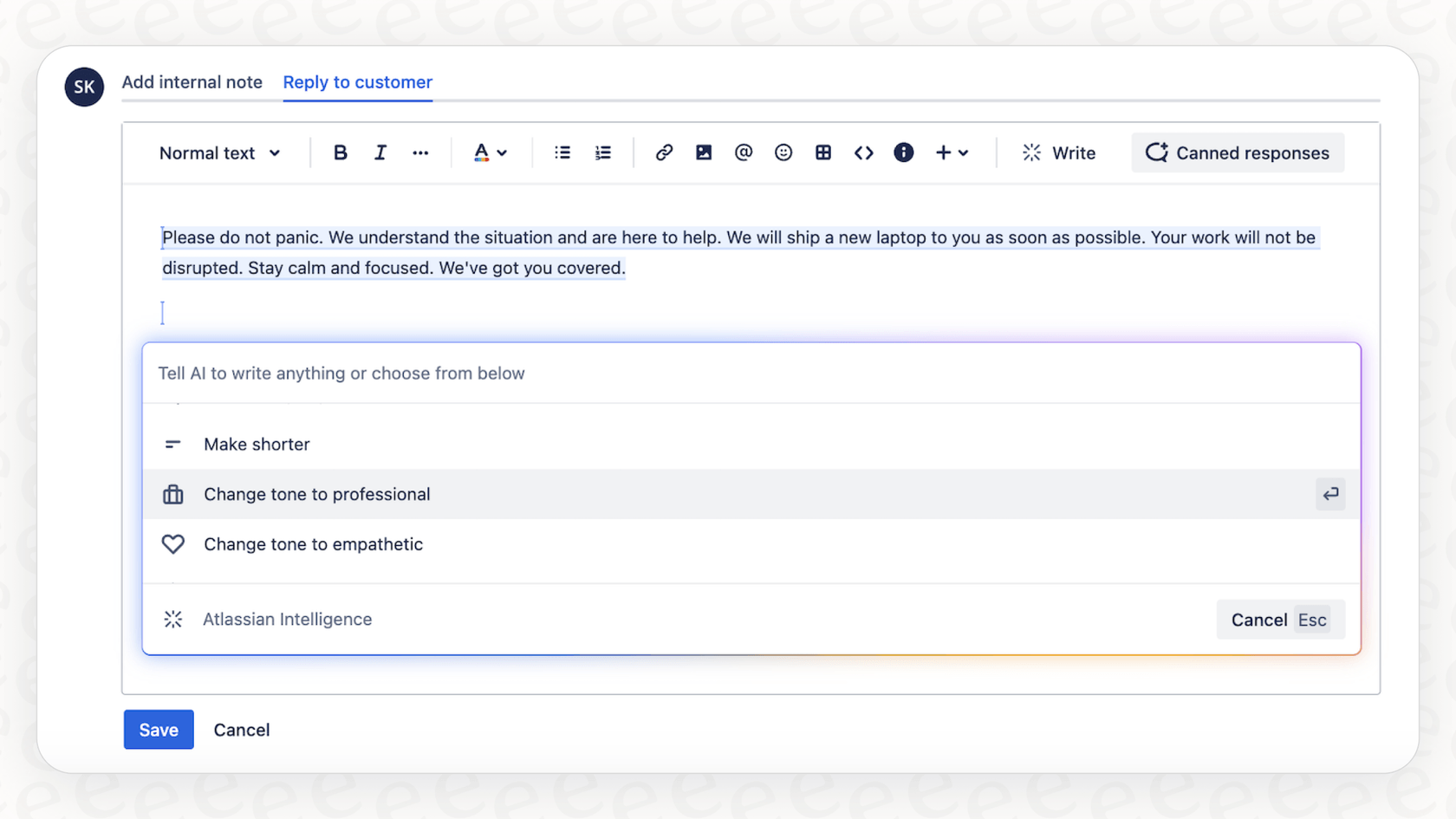
Task: Save the customer reply
Action: tap(158, 729)
